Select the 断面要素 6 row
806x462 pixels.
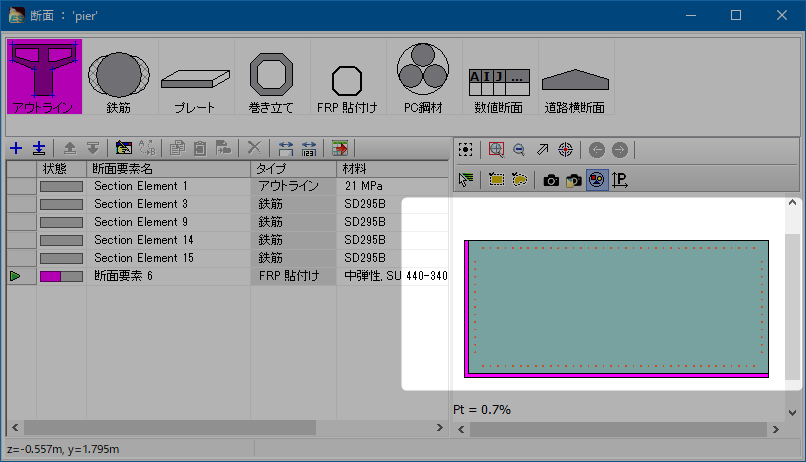[227, 276]
